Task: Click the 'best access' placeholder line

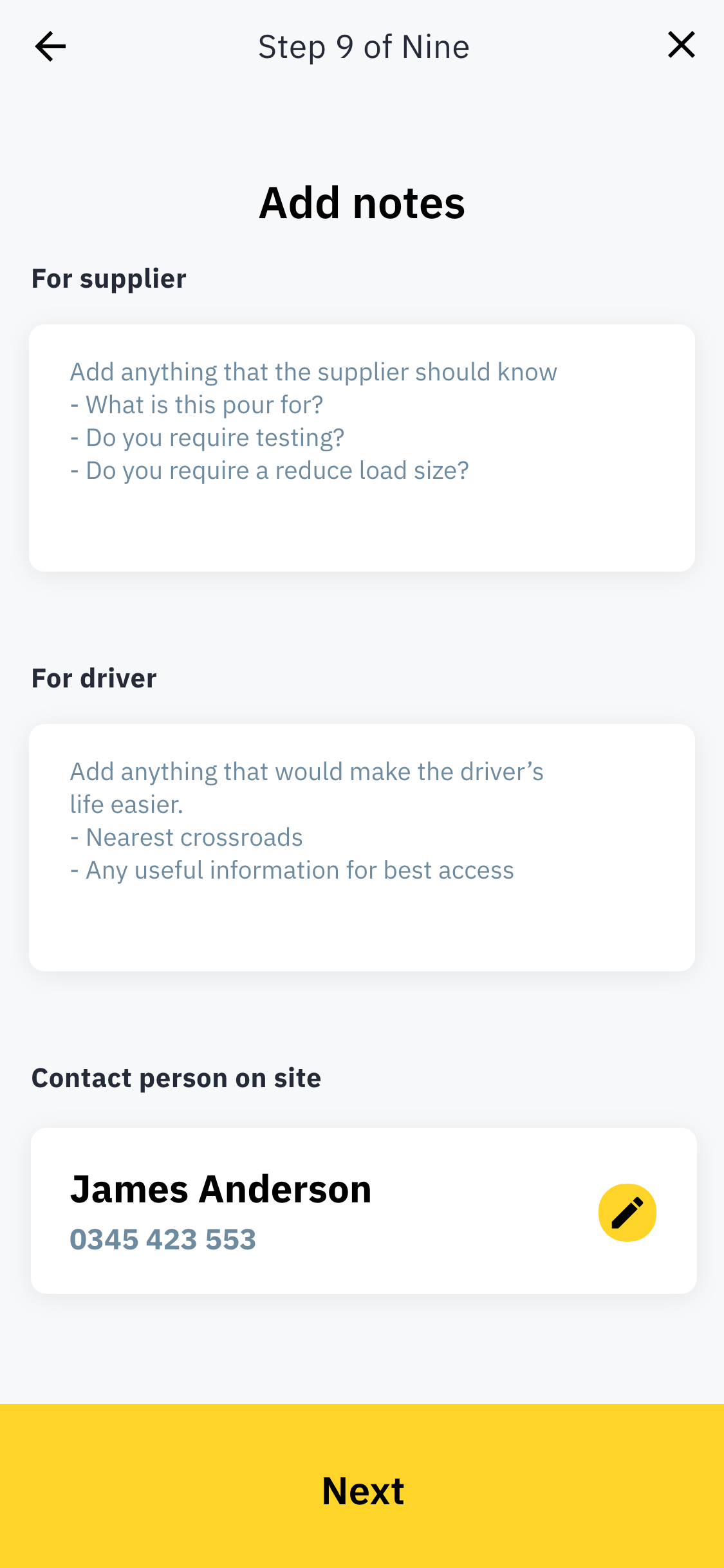Action: coord(292,870)
